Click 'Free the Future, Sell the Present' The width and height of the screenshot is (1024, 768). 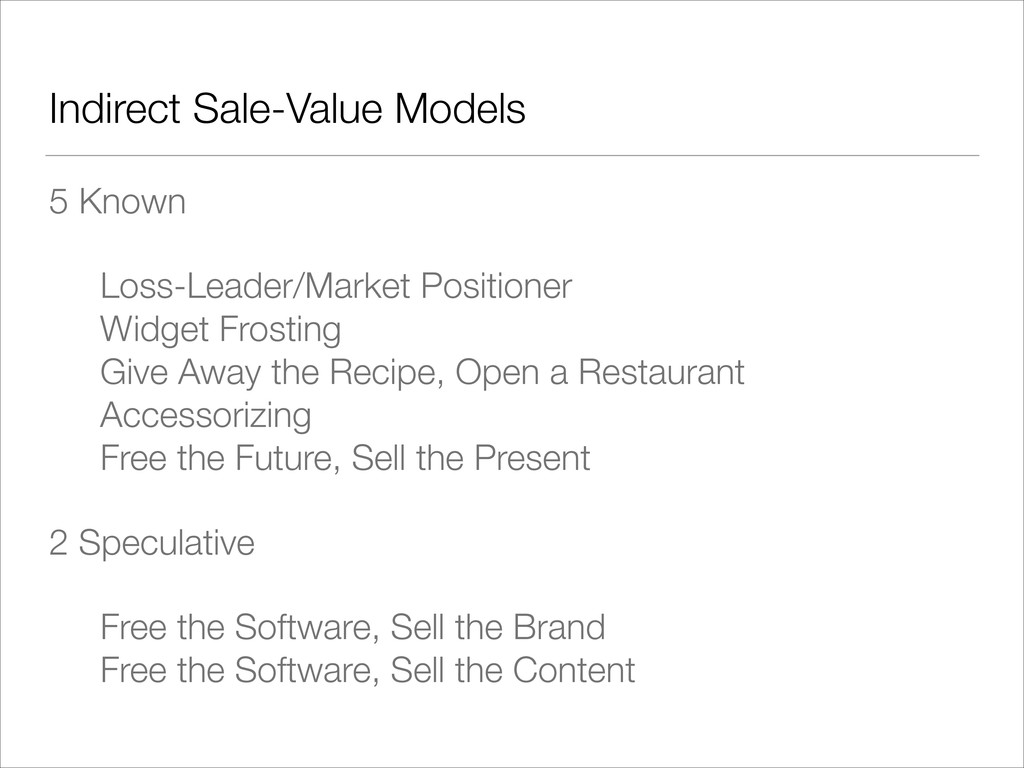[345, 458]
